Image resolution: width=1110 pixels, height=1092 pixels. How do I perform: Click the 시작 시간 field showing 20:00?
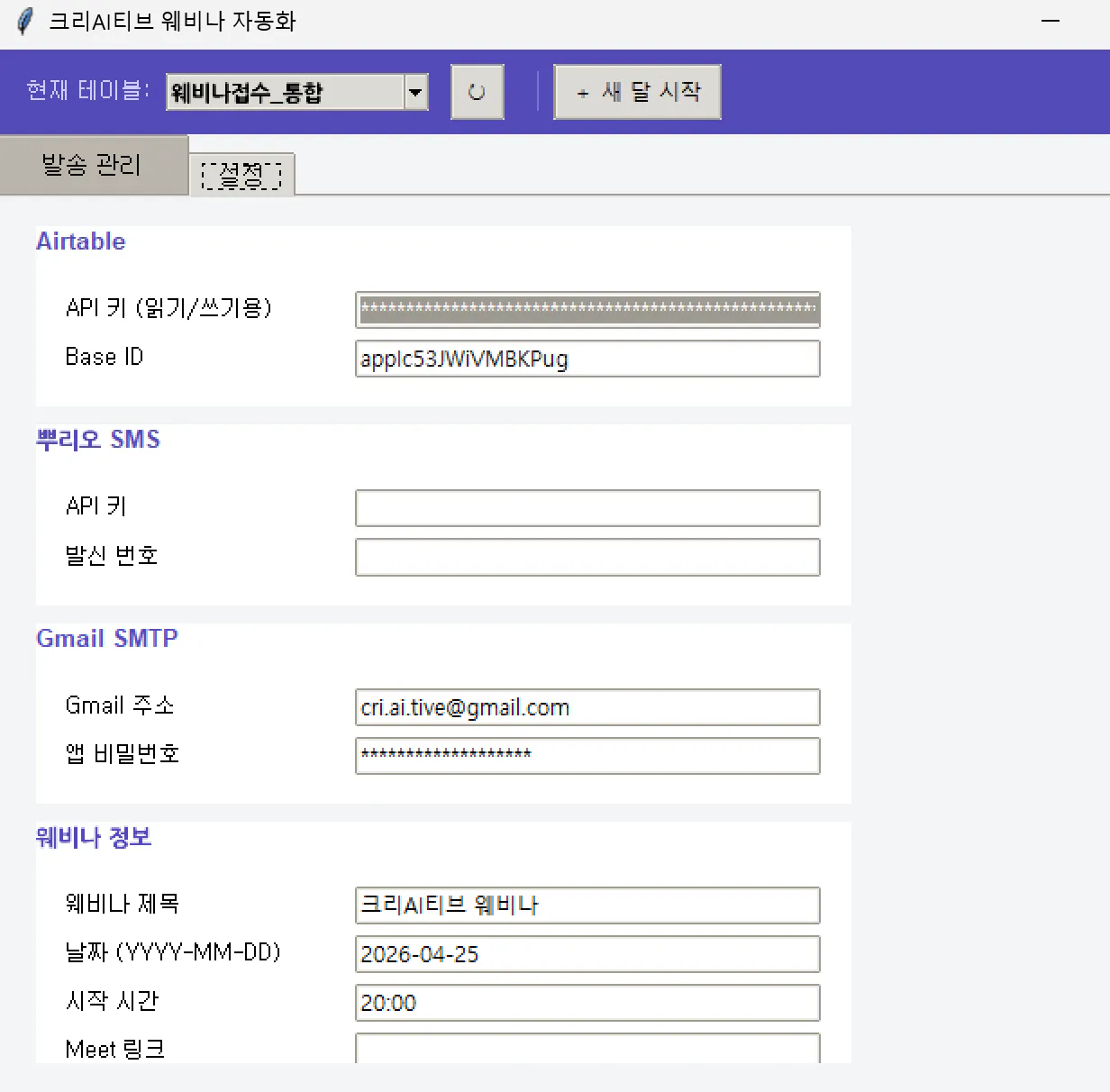(587, 1003)
